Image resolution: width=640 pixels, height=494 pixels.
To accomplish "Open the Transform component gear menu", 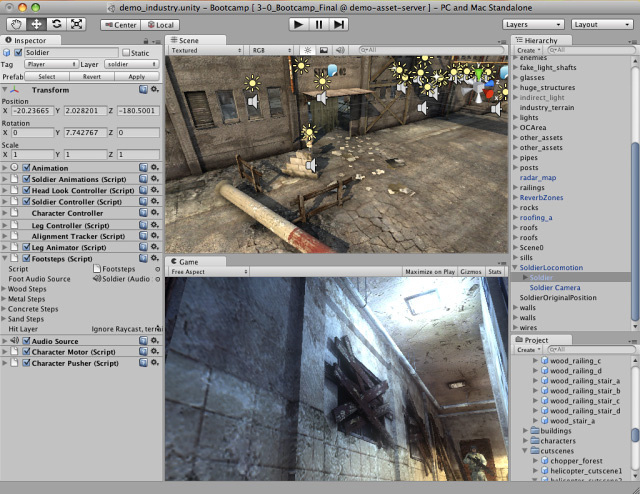I will point(155,88).
